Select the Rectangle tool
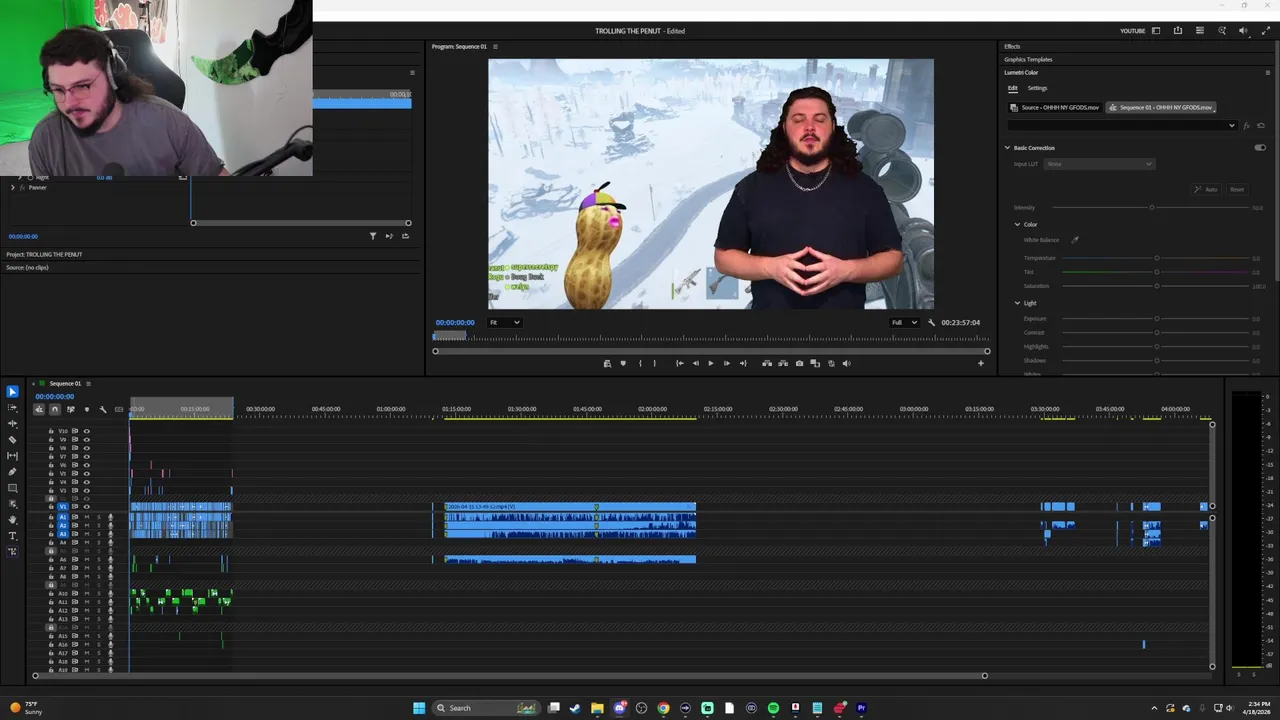The height and width of the screenshot is (720, 1280). click(12, 488)
